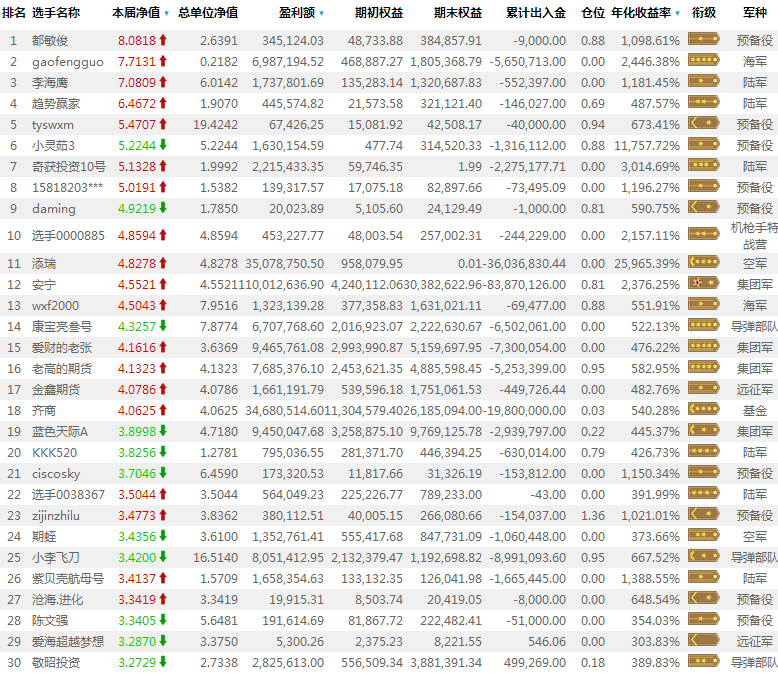
Task: Click rank badge icon for 敬昭投资
Action: click(704, 661)
